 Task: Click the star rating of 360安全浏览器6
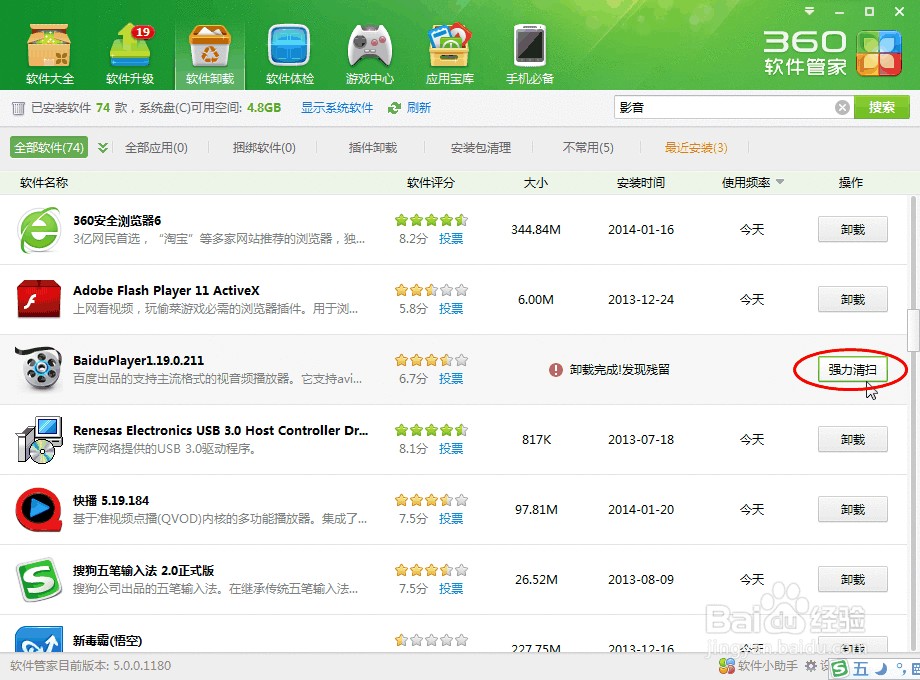click(431, 221)
